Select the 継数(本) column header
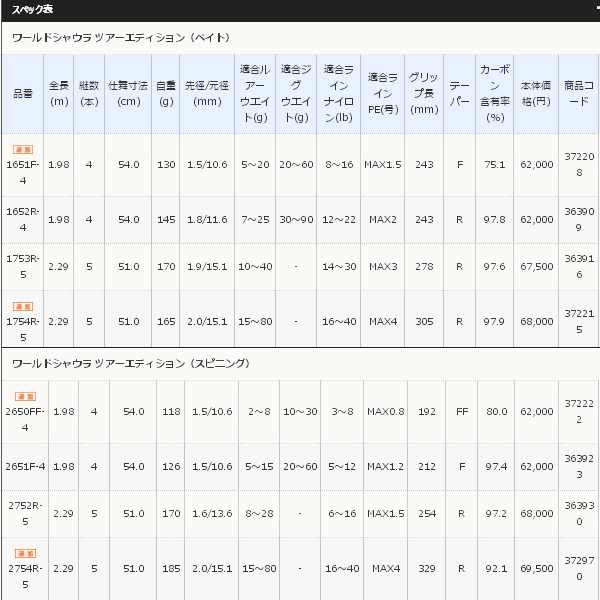This screenshot has width=600, height=600. tap(89, 93)
